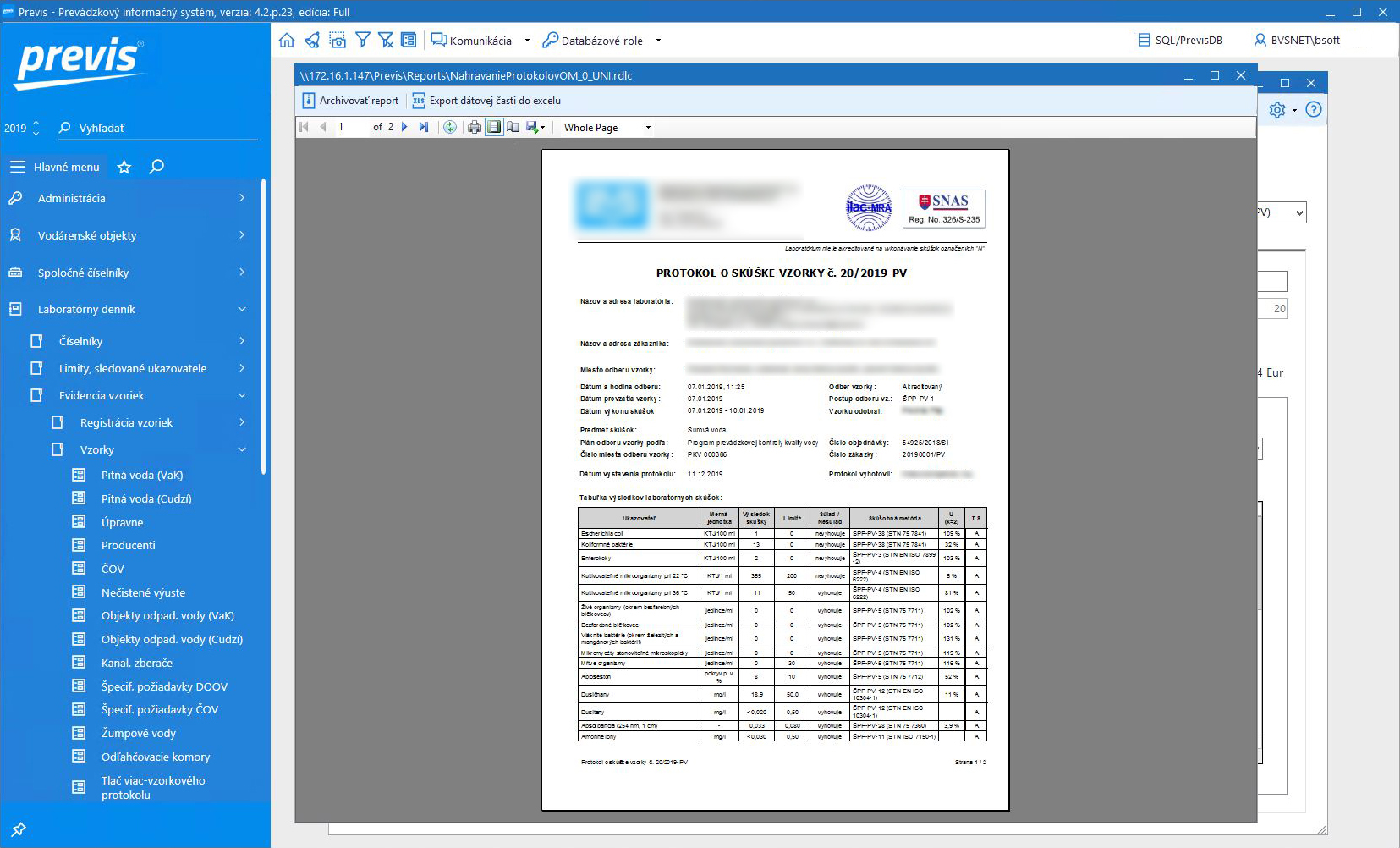Open the sidebar menu search magnifier
Viewport: 1400px width, 848px height.
point(156,167)
